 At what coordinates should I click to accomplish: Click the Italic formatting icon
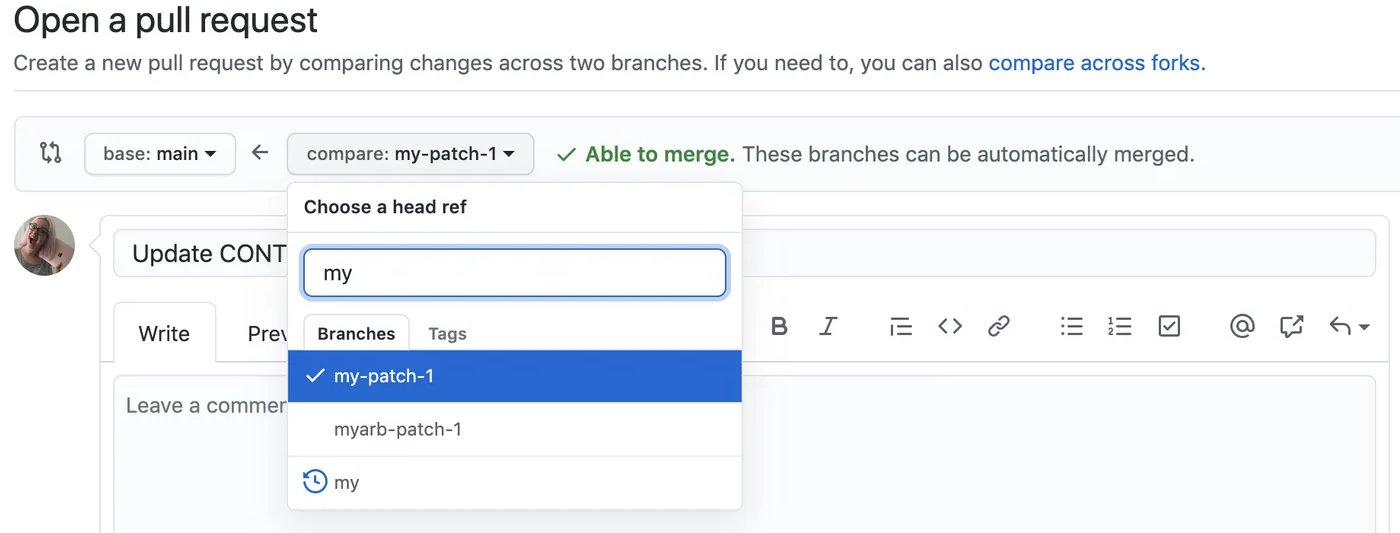(x=828, y=326)
